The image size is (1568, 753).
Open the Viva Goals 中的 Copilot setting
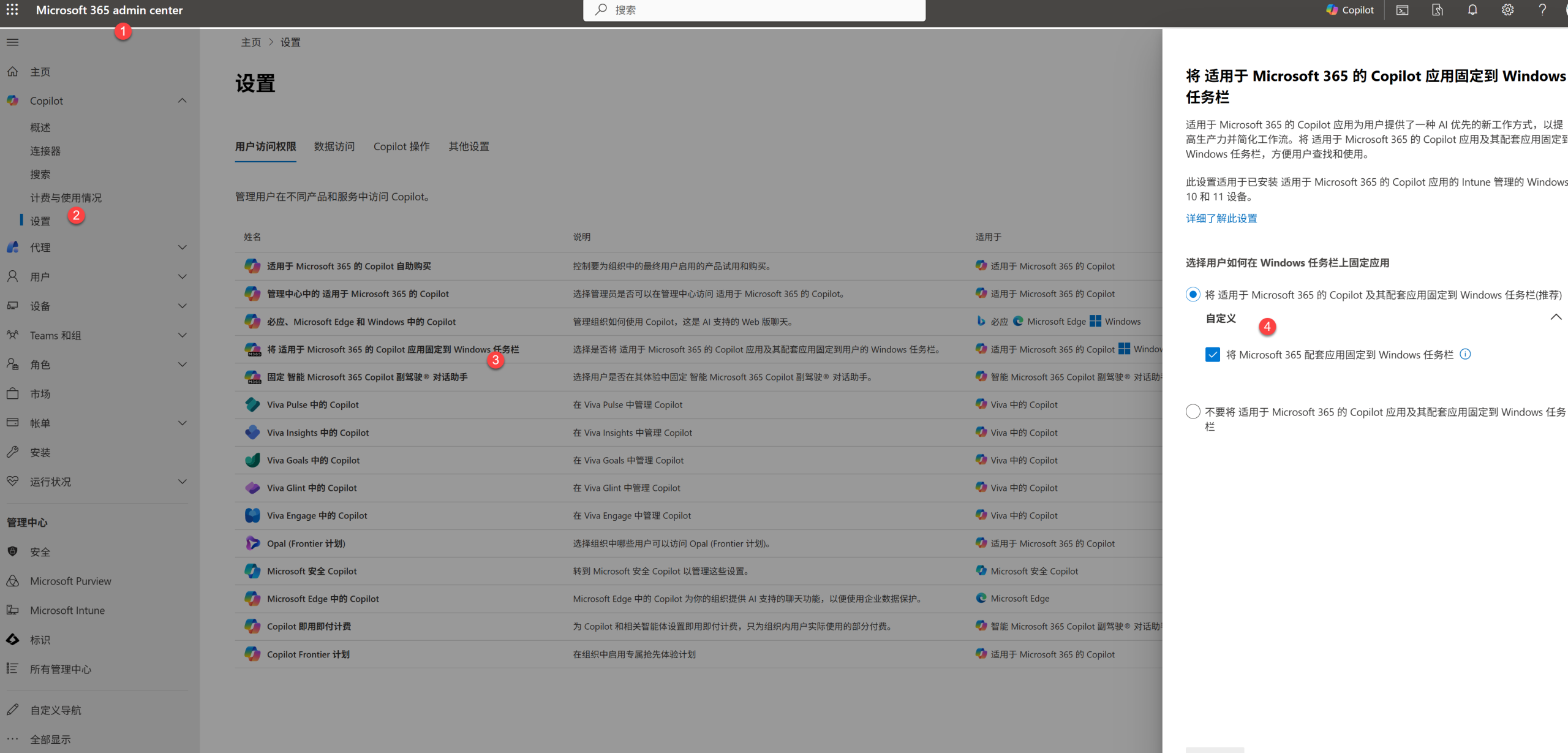(x=313, y=460)
